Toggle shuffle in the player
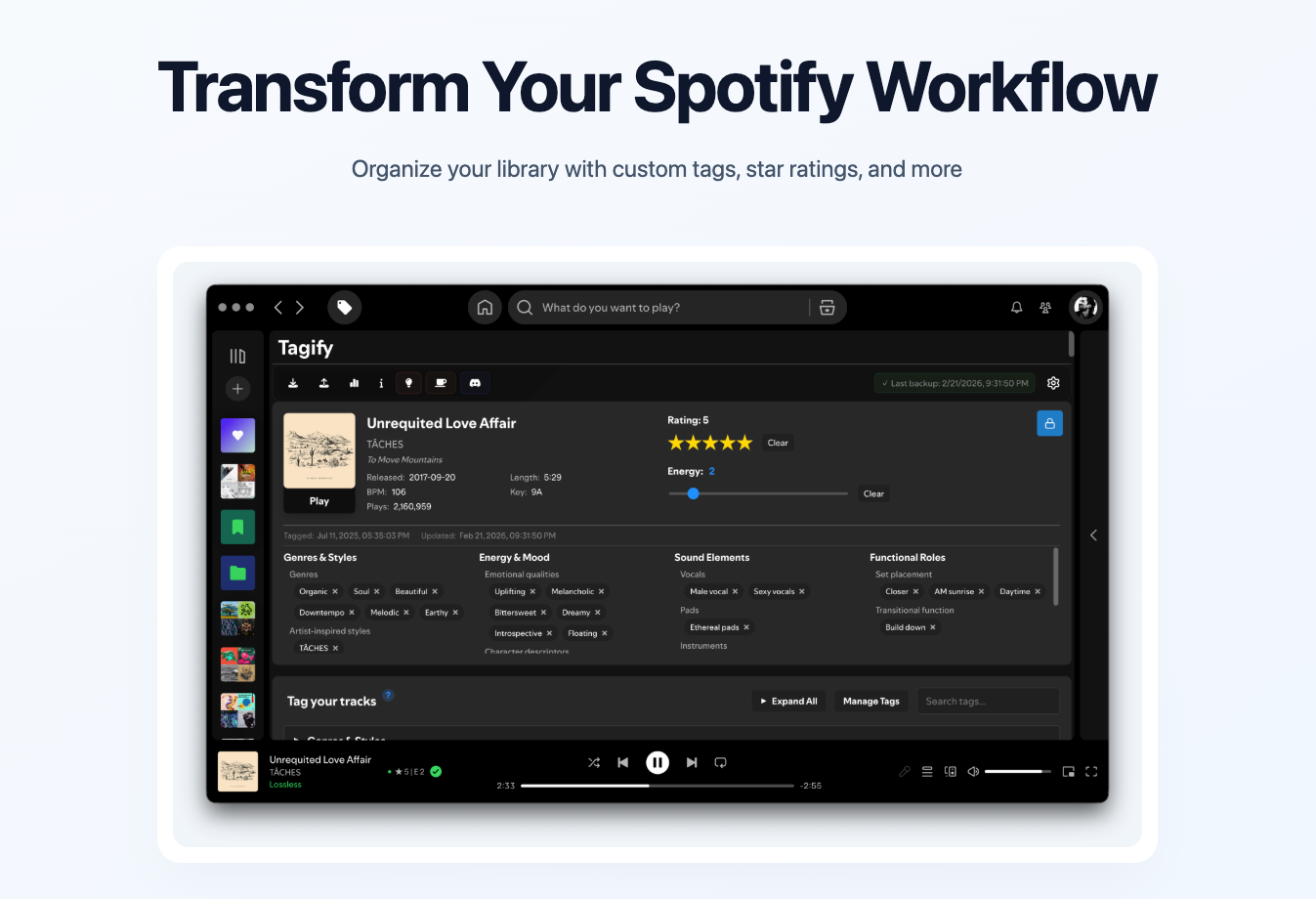This screenshot has width=1316, height=899. tap(594, 762)
